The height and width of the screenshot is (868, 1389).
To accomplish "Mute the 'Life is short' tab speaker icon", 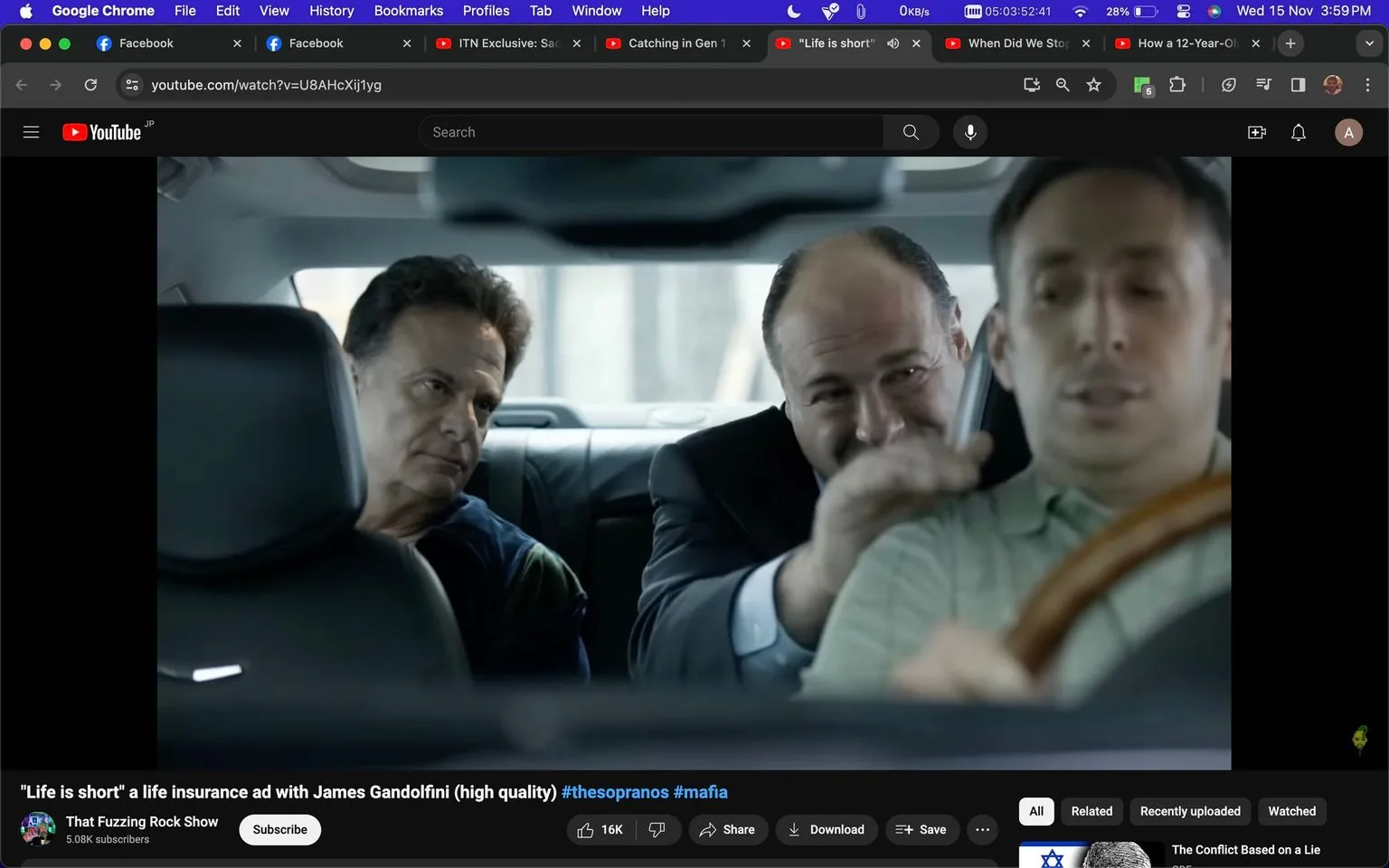I will click(893, 42).
